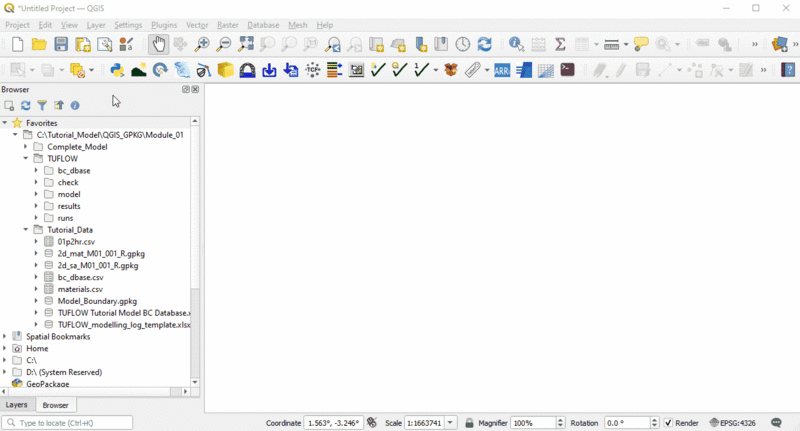Open the Scale dropdown in status bar

[451, 423]
